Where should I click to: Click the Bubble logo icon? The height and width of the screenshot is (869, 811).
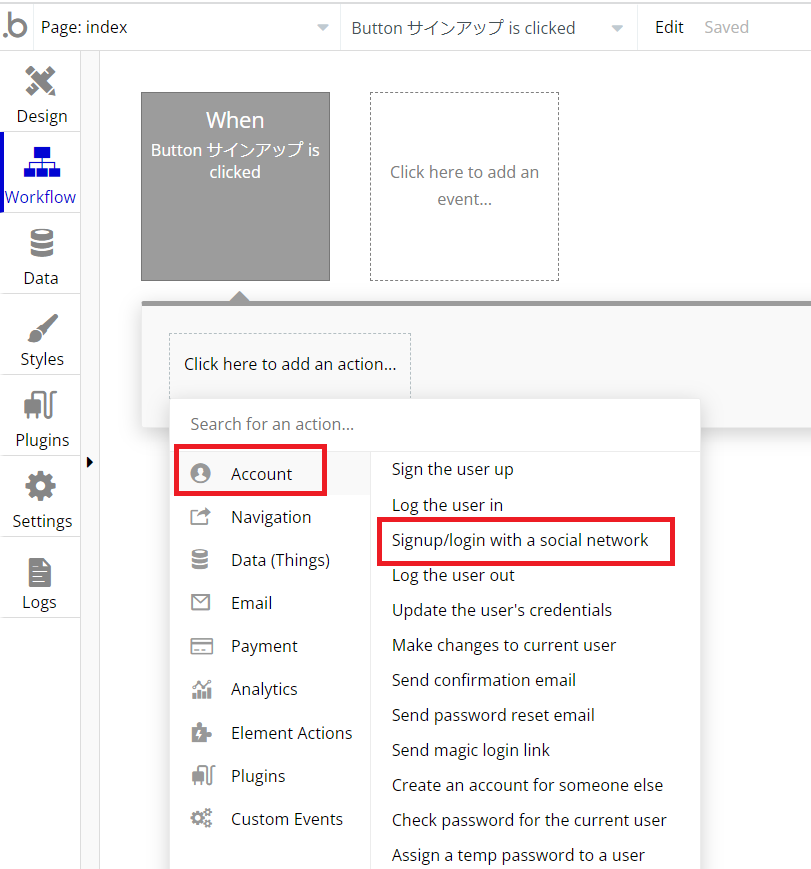16,27
